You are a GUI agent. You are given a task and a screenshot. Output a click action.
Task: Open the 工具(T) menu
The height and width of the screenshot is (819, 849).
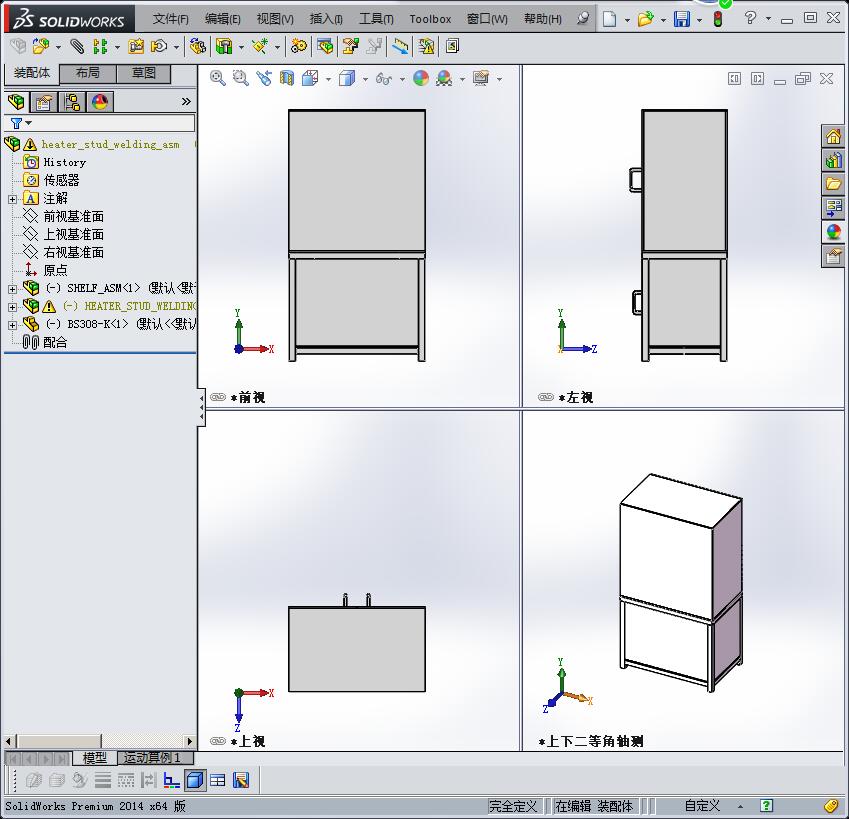click(376, 19)
